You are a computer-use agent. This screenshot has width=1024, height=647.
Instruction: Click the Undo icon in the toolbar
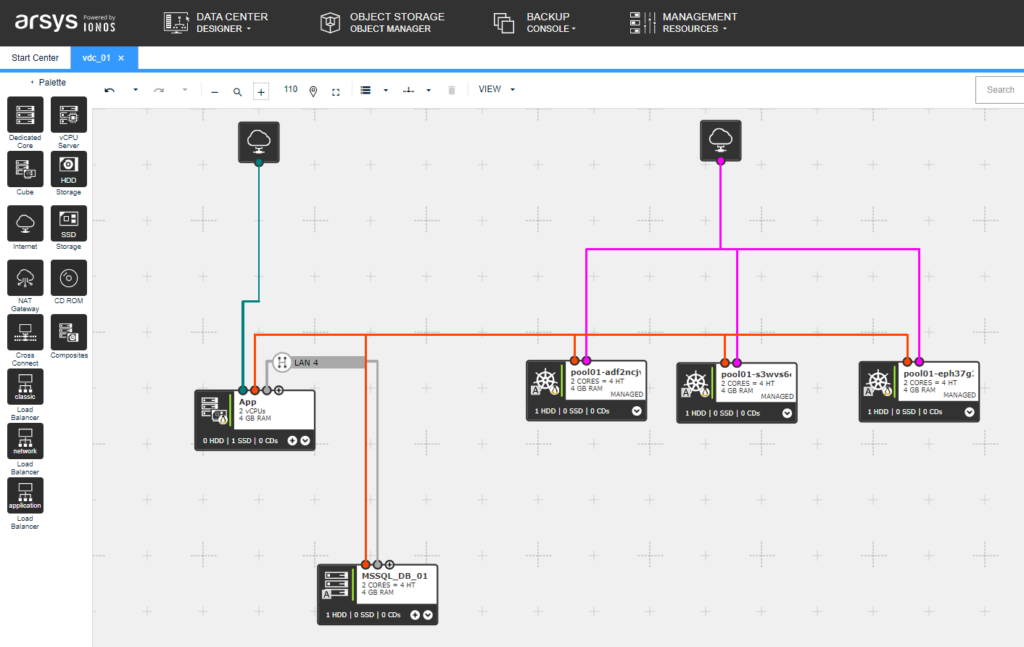110,89
